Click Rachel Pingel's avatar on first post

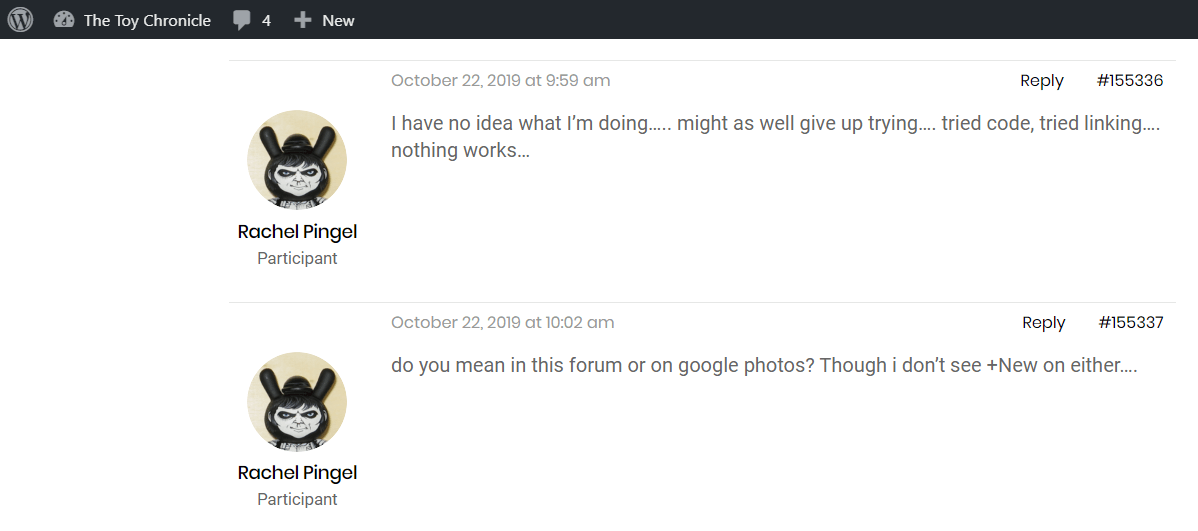(x=297, y=160)
